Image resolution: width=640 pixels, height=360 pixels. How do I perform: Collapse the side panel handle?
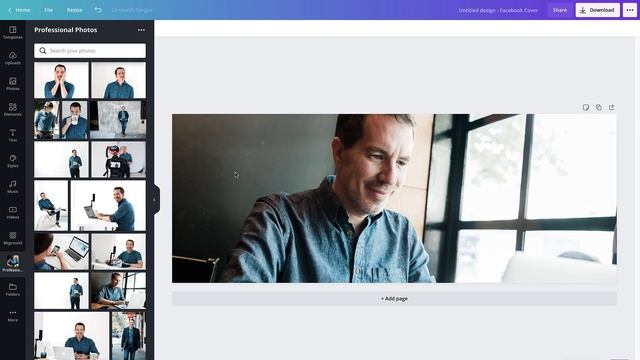click(x=155, y=200)
